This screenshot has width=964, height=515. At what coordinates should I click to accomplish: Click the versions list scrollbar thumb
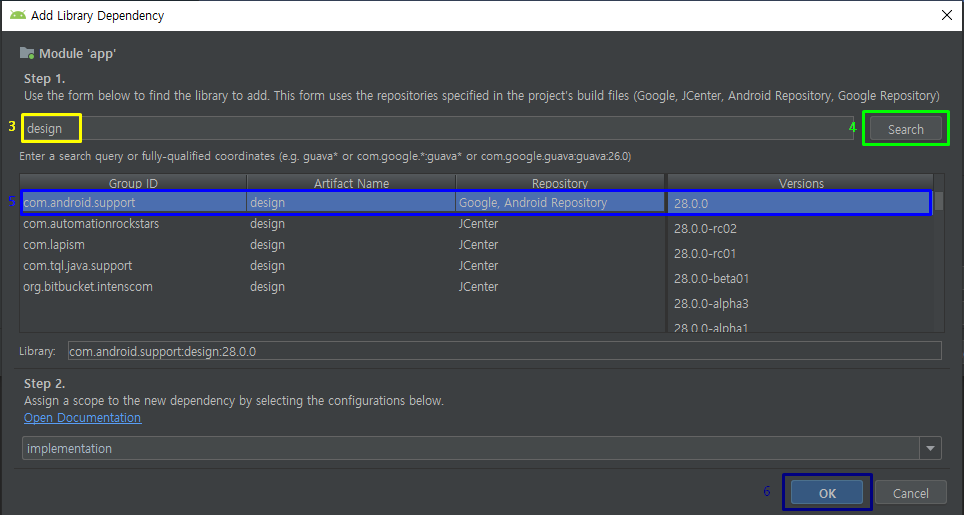click(939, 201)
